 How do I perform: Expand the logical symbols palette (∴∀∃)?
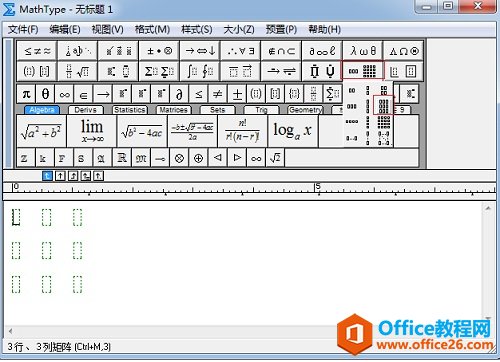(x=240, y=51)
